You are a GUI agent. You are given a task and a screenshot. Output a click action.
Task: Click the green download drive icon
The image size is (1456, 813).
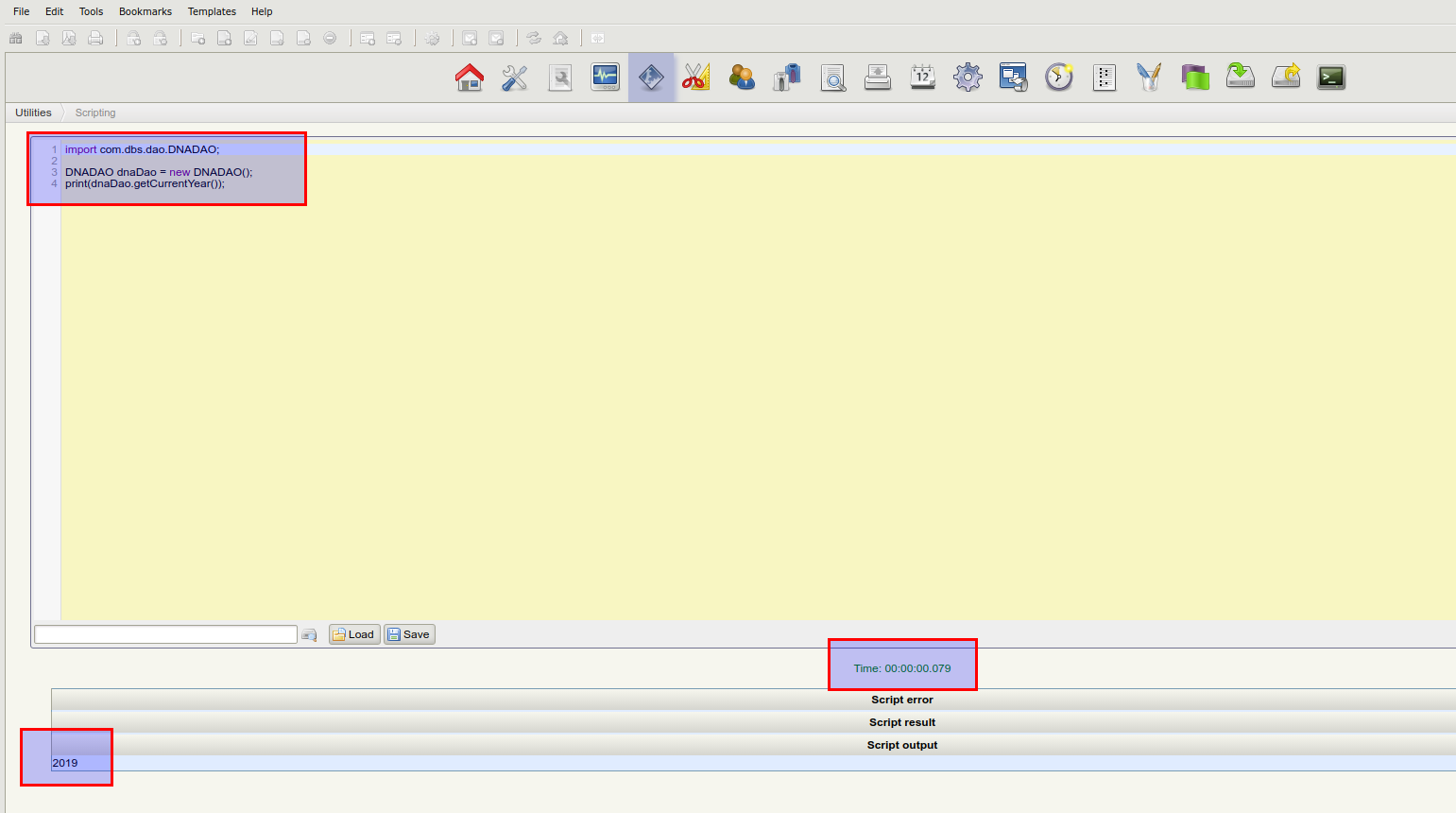click(1241, 78)
